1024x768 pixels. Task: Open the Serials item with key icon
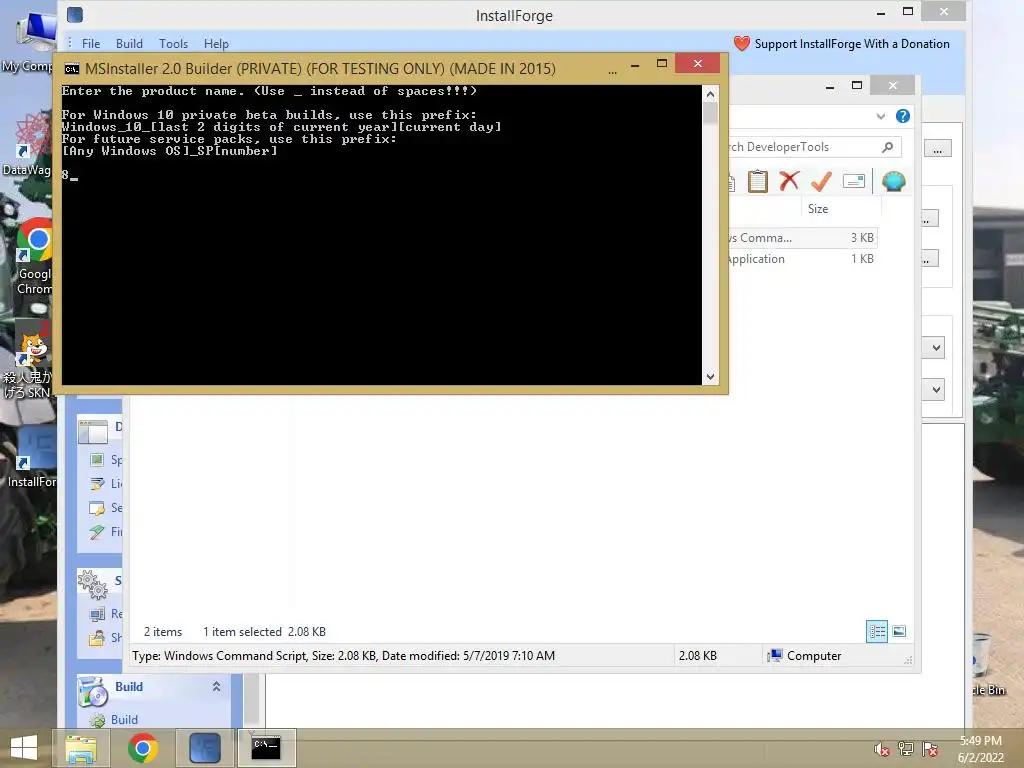coord(97,507)
